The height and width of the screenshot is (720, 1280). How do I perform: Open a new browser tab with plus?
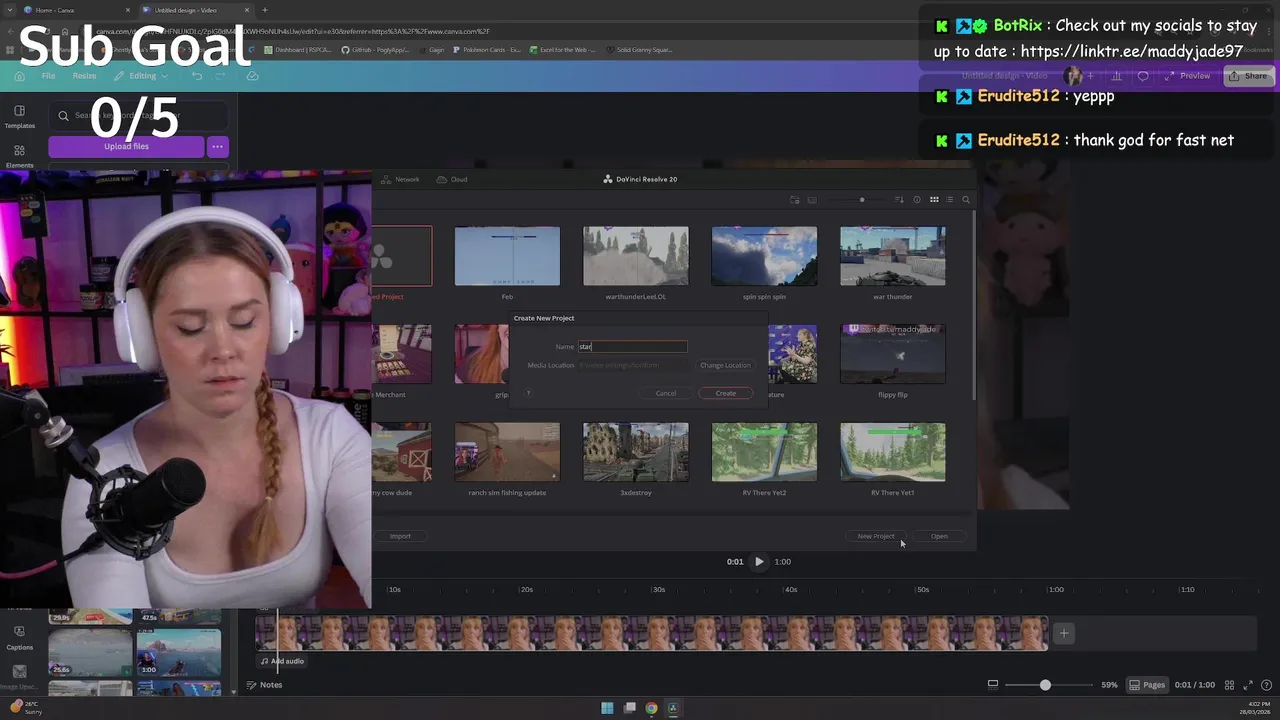tap(265, 10)
